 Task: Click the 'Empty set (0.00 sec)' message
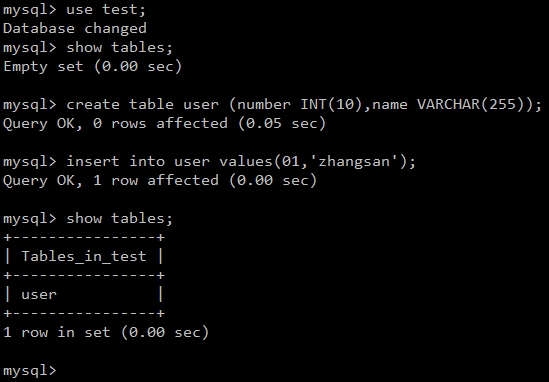[x=92, y=67]
